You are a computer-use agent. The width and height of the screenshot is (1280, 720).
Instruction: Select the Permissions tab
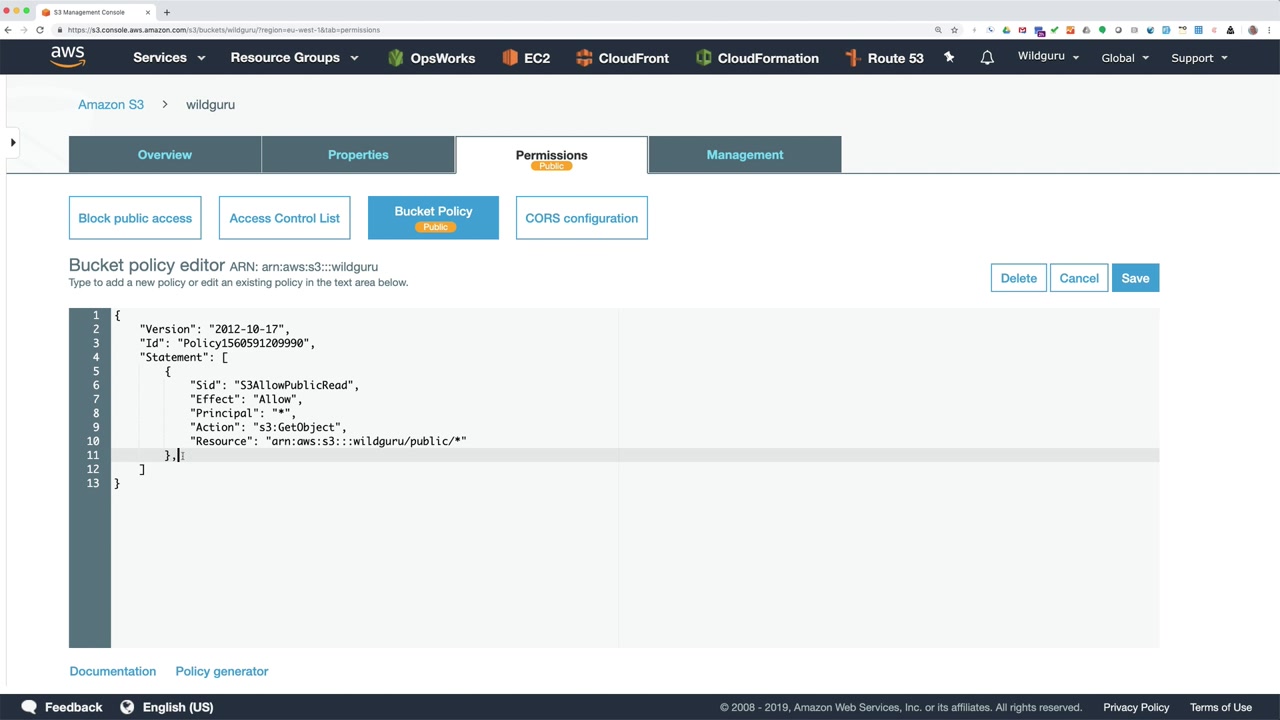click(551, 155)
